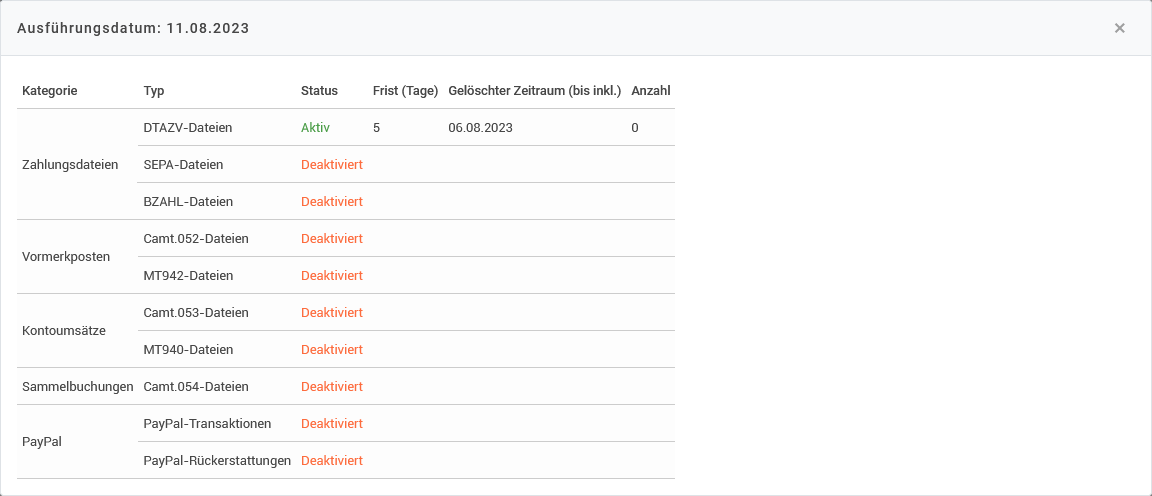Click the Frist (Tage) column header
The image size is (1152, 496).
point(405,91)
